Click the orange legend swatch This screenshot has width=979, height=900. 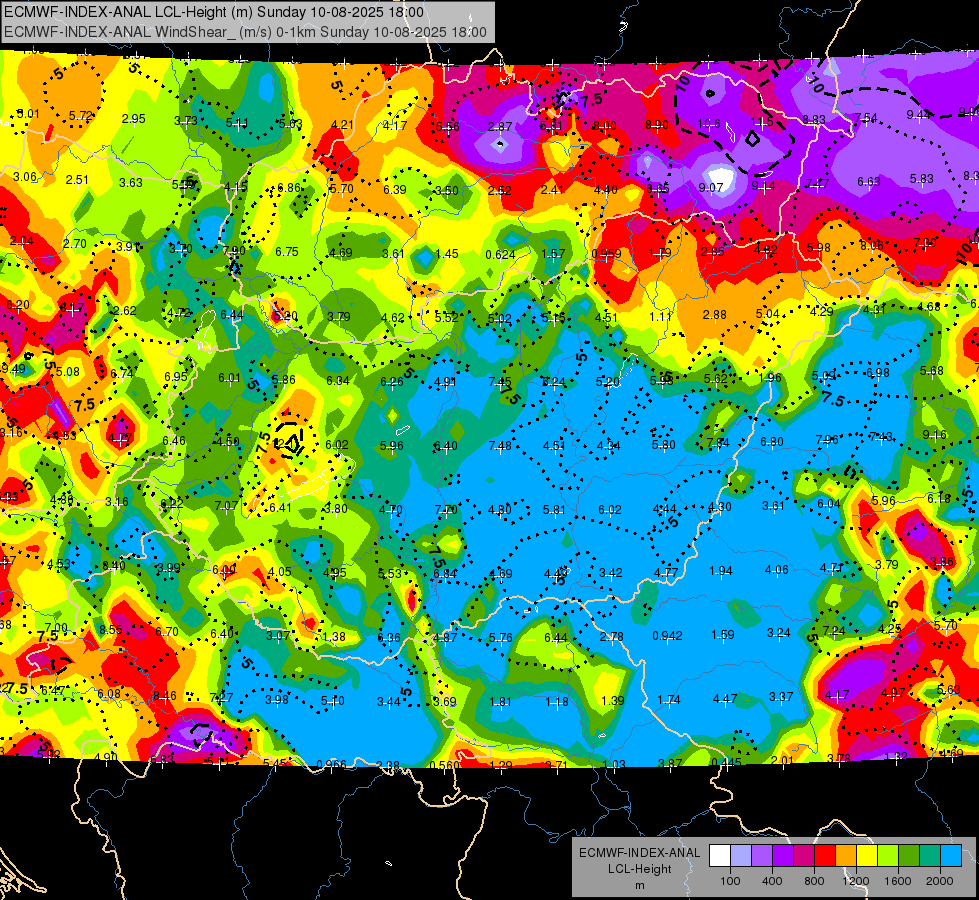(846, 856)
